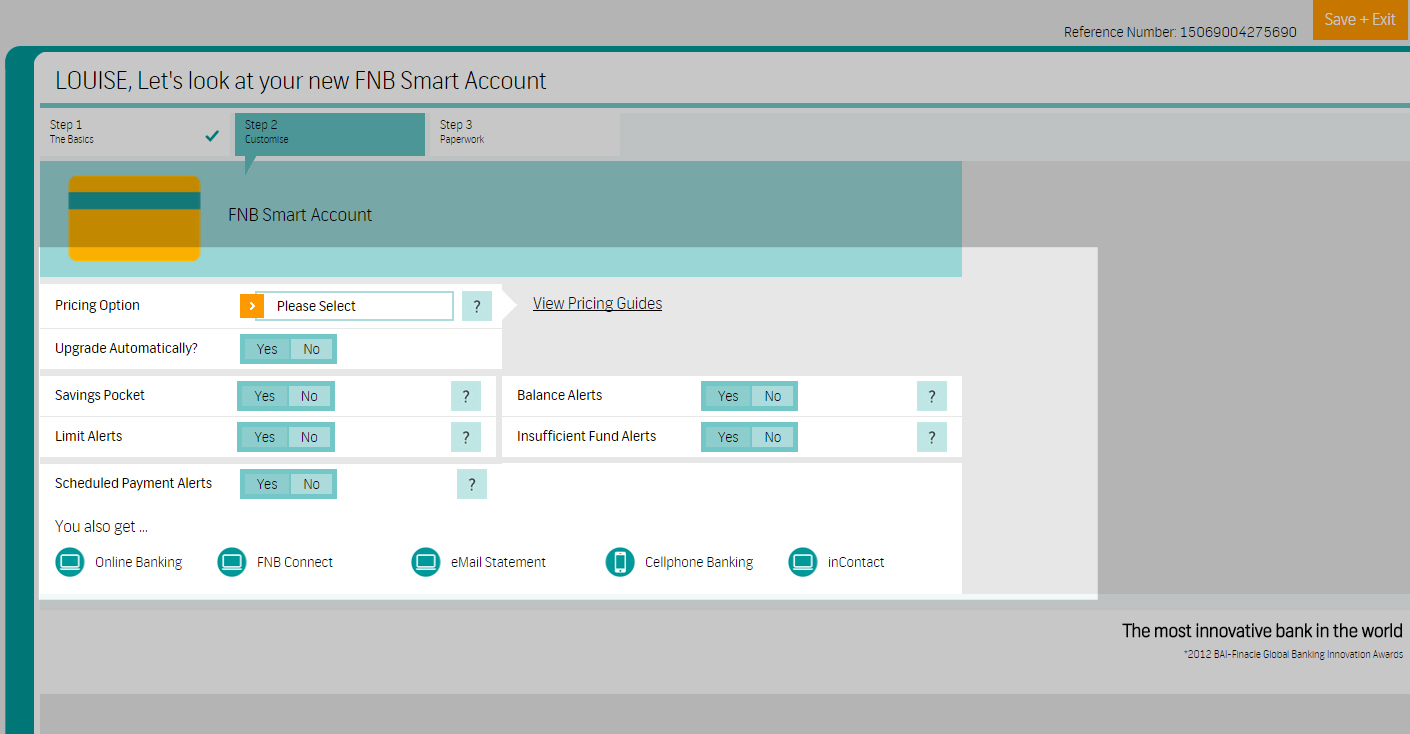The height and width of the screenshot is (734, 1410).
Task: Open help for Savings Pocket
Action: 466,396
